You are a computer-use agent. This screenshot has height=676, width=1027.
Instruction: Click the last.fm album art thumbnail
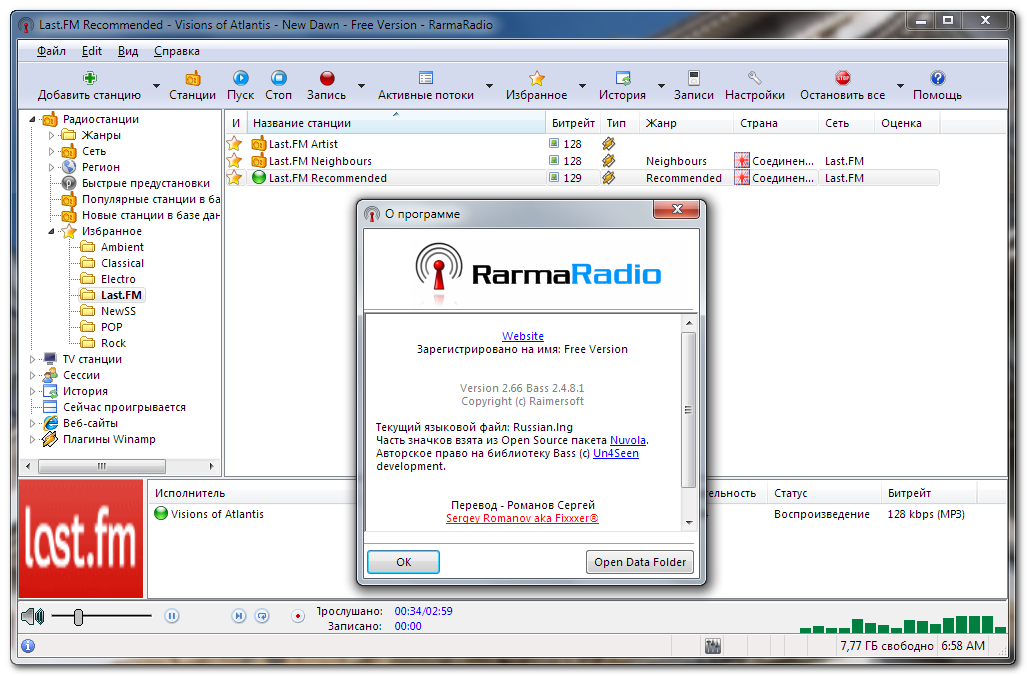pyautogui.click(x=81, y=538)
